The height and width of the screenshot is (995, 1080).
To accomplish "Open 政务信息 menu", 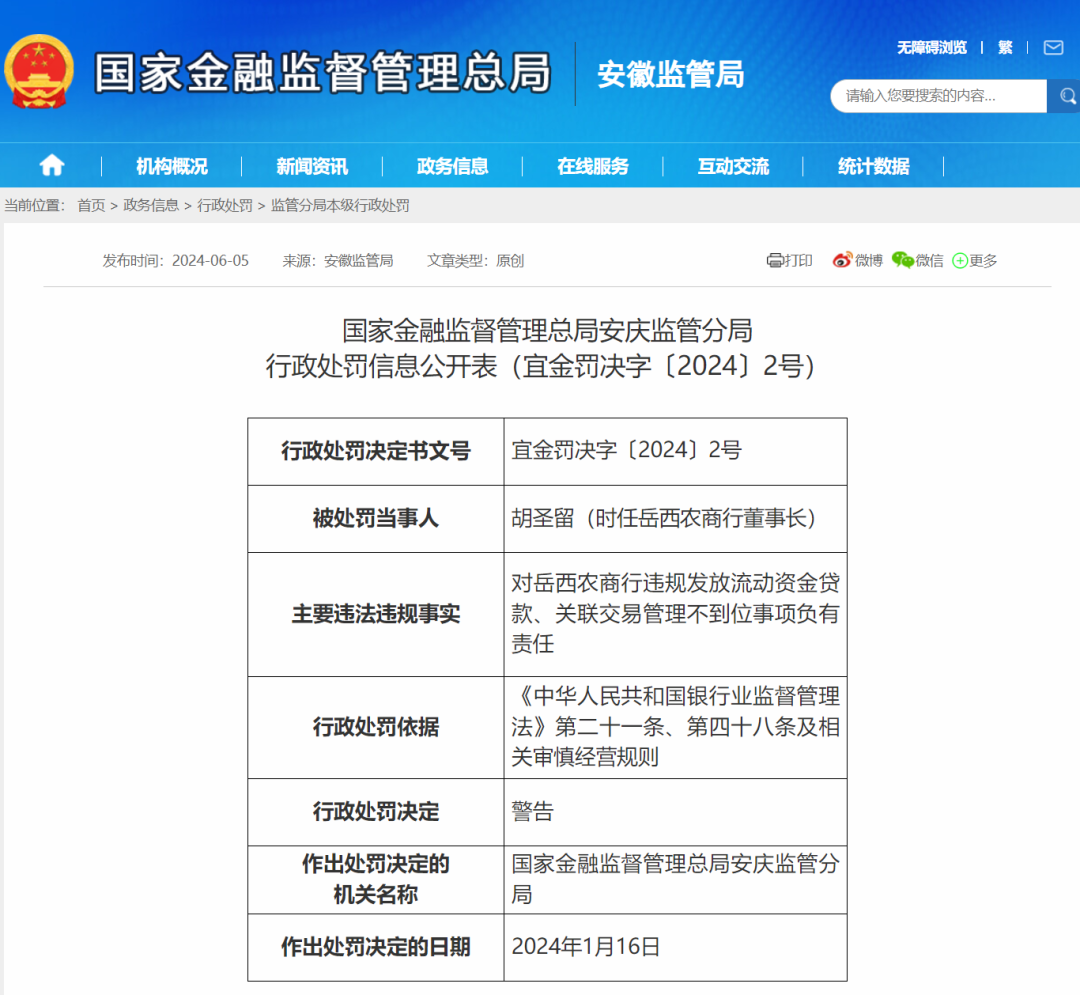I will [453, 166].
